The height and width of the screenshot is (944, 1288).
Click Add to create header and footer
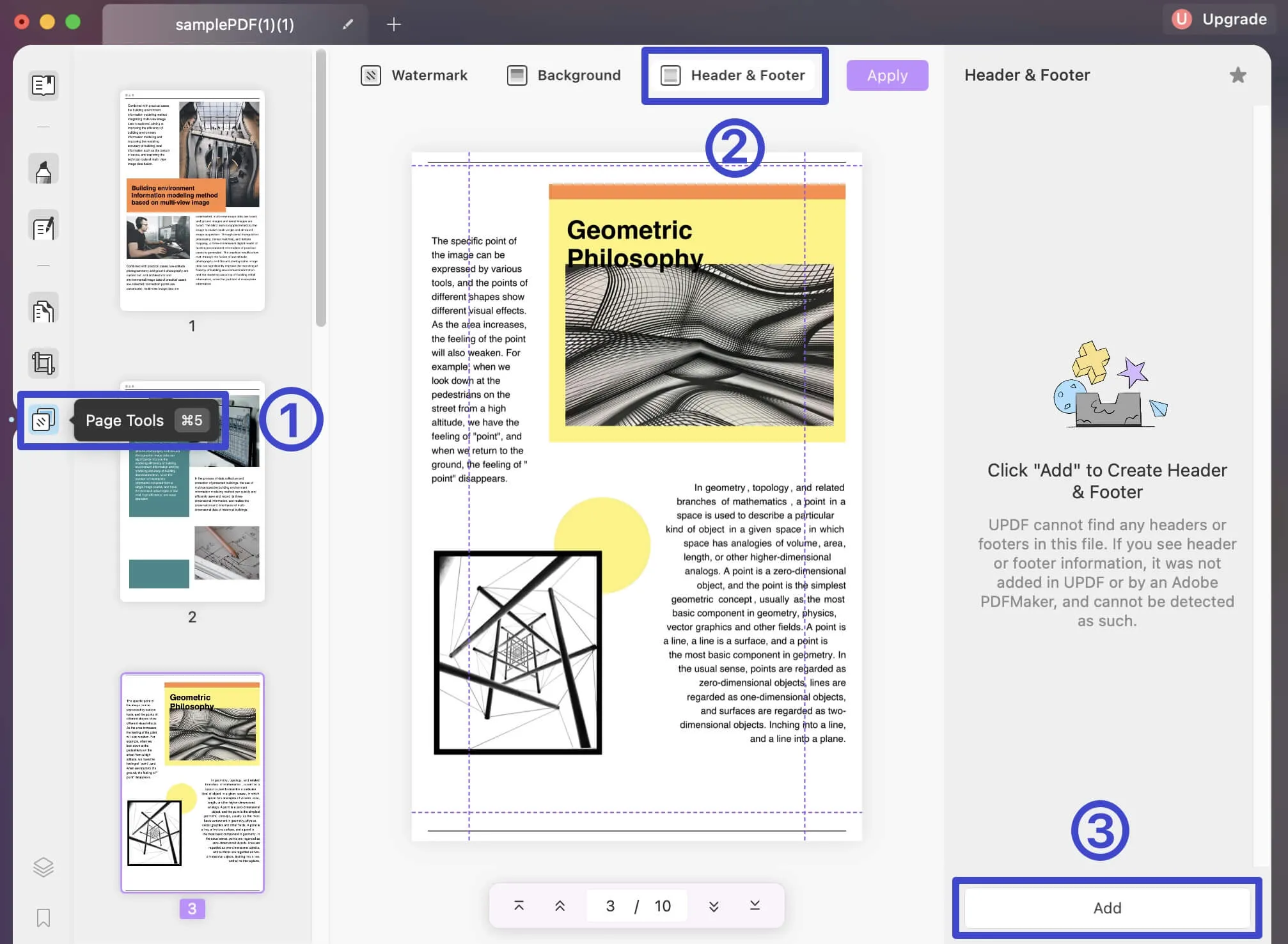pyautogui.click(x=1106, y=907)
